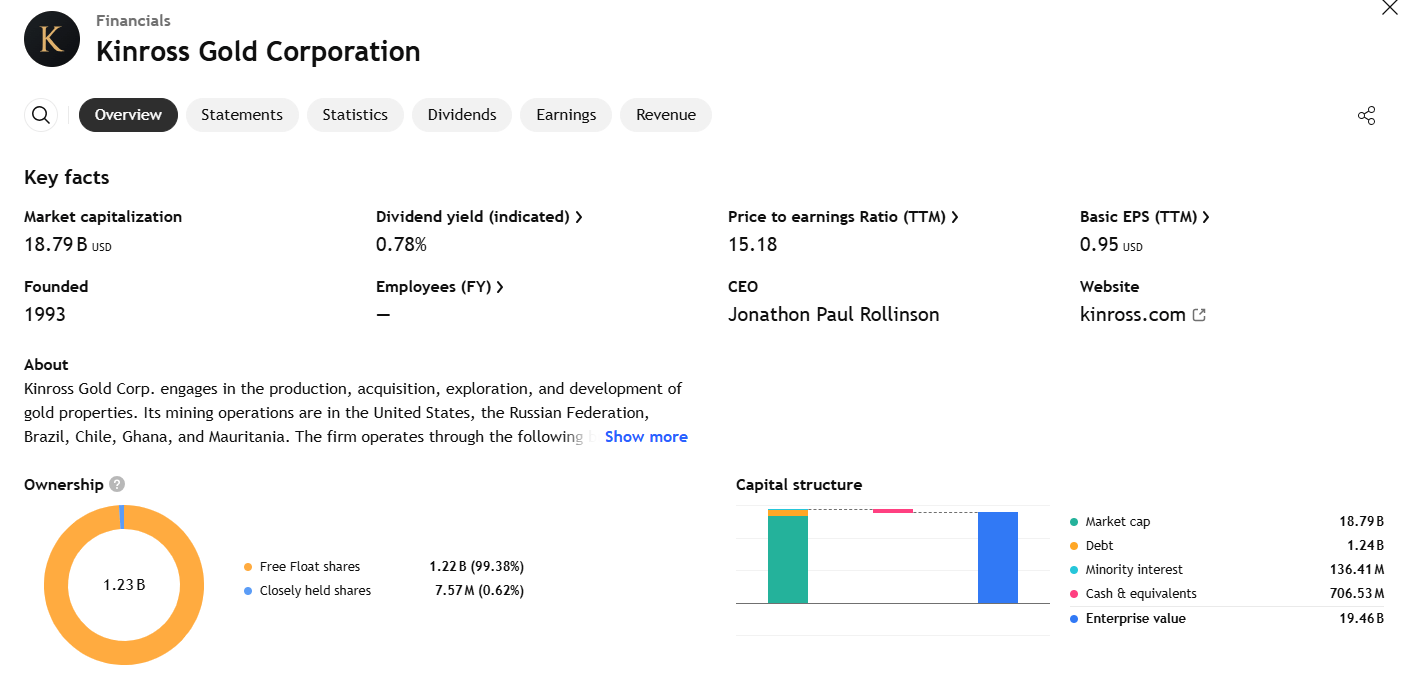The height and width of the screenshot is (681, 1414).
Task: Expand Employees (FY) details
Action: [x=439, y=287]
